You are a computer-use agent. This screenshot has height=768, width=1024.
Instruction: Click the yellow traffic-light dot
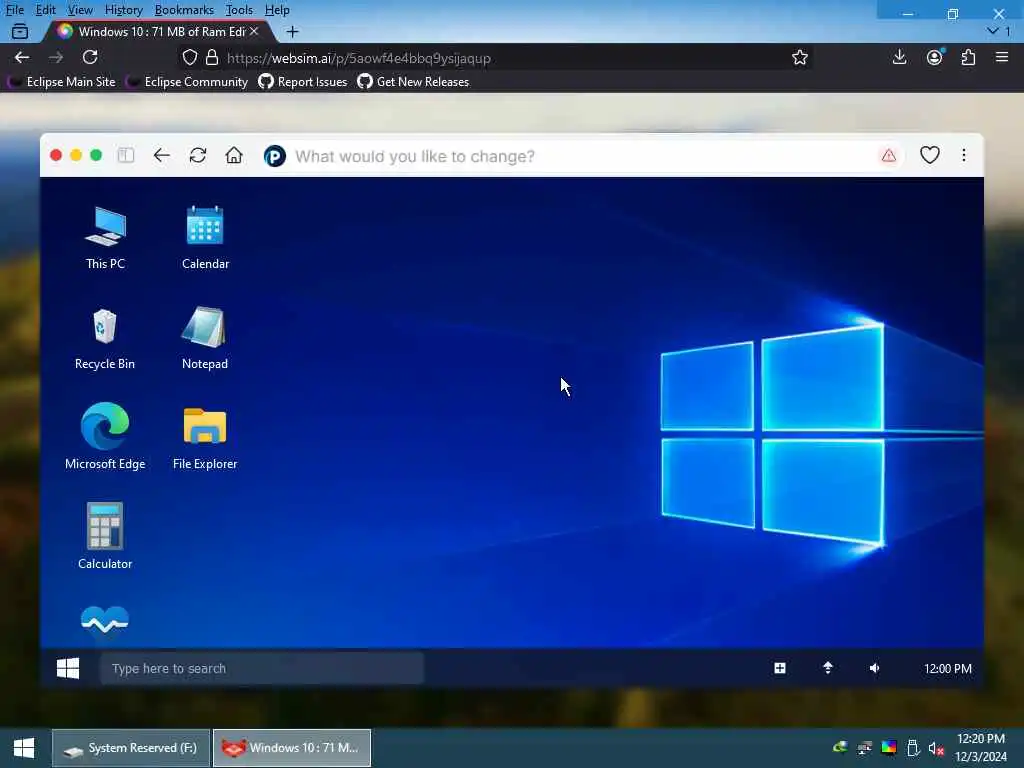pyautogui.click(x=76, y=155)
